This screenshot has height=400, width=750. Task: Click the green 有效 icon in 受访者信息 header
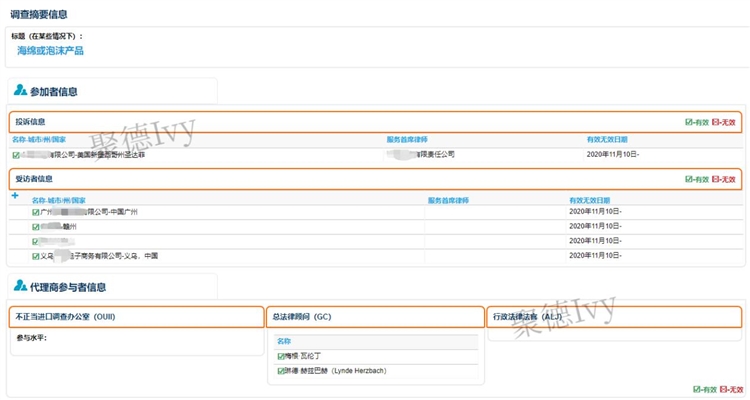(x=689, y=179)
